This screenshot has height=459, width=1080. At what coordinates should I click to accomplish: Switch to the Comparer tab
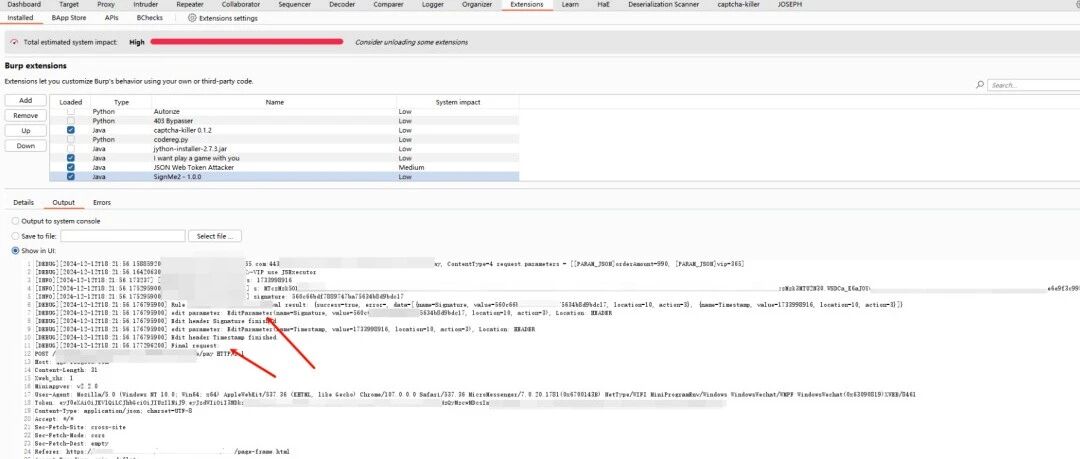388,4
